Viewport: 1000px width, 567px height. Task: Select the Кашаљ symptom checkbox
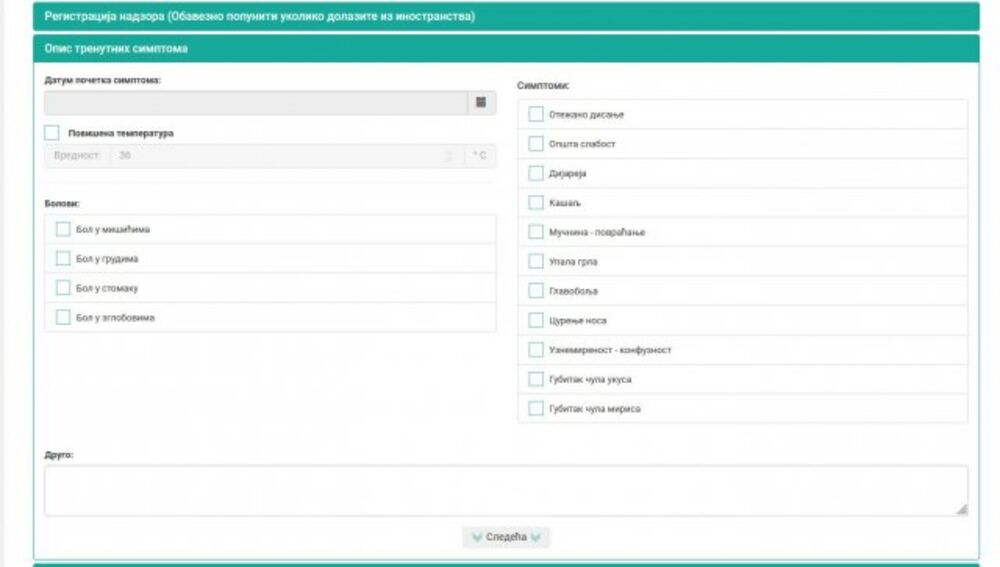click(536, 203)
